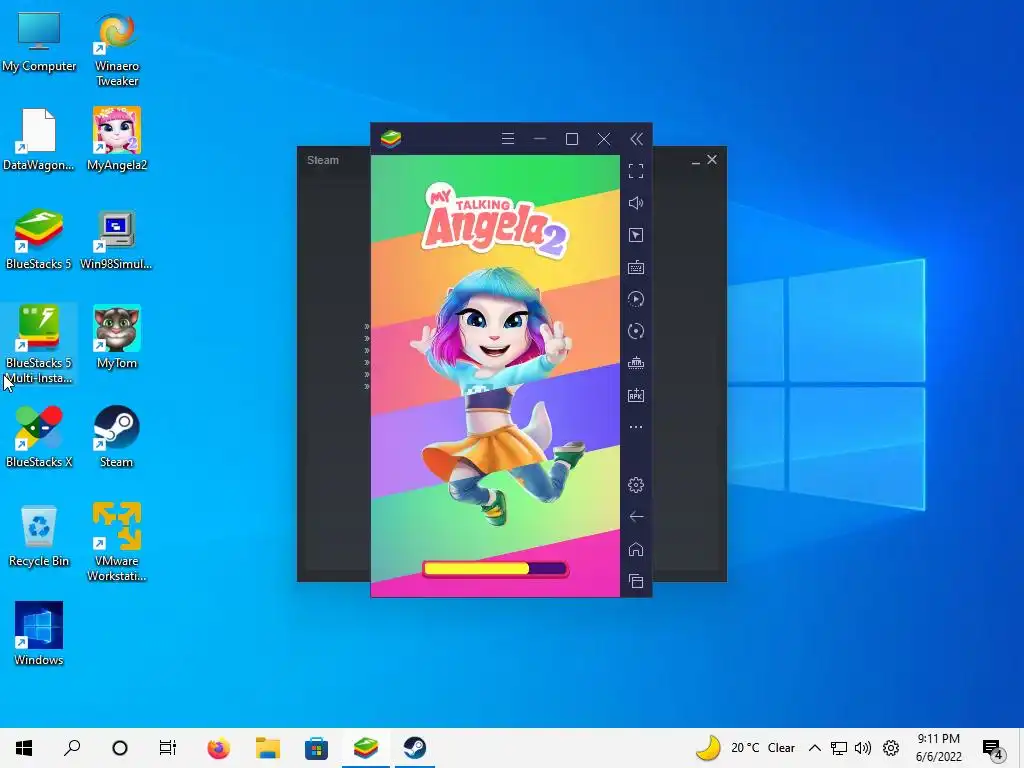This screenshot has height=768, width=1024.
Task: Click Install APK icon in BlueStacks sidebar
Action: tap(636, 395)
